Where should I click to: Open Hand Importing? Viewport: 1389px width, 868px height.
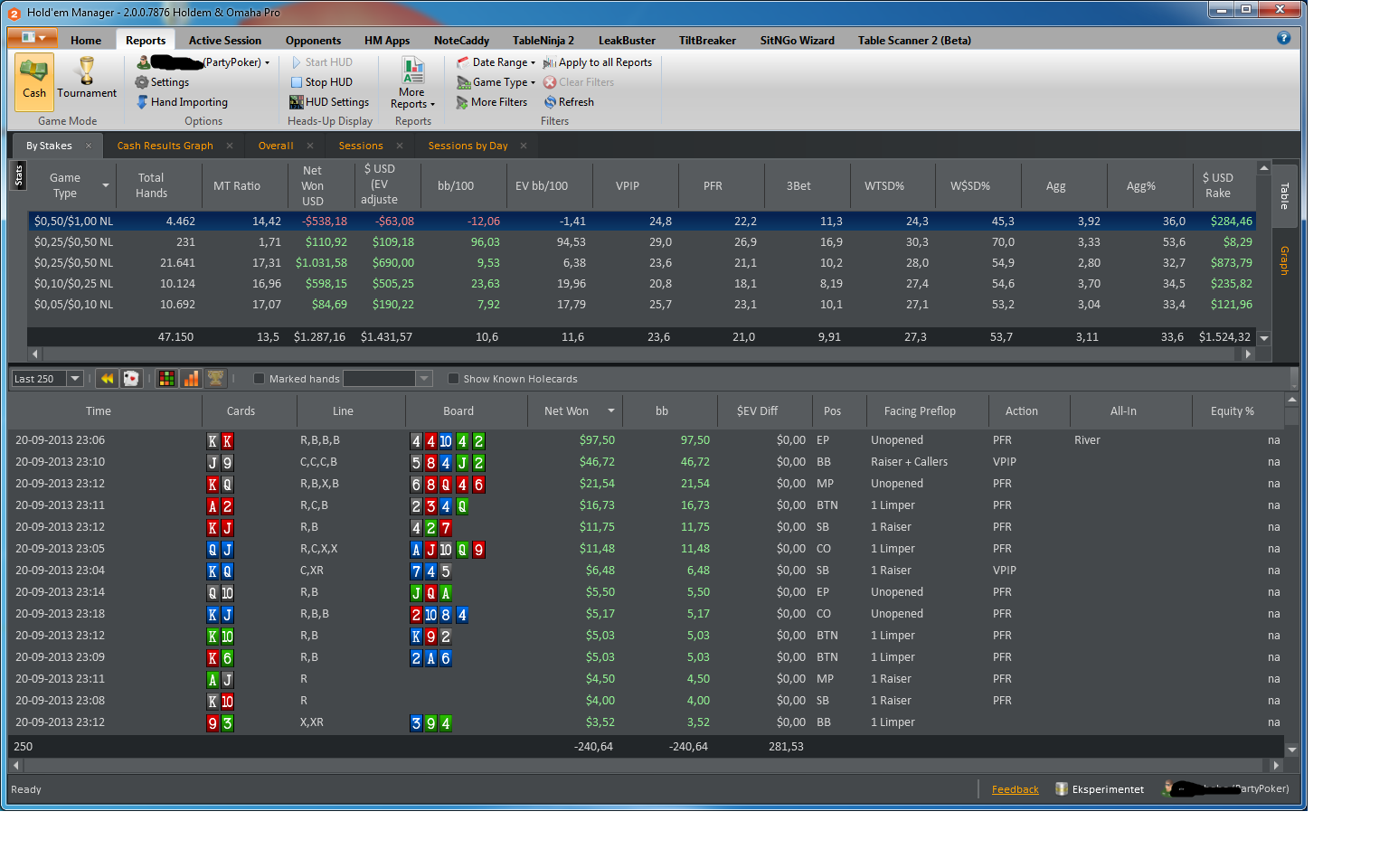(182, 102)
